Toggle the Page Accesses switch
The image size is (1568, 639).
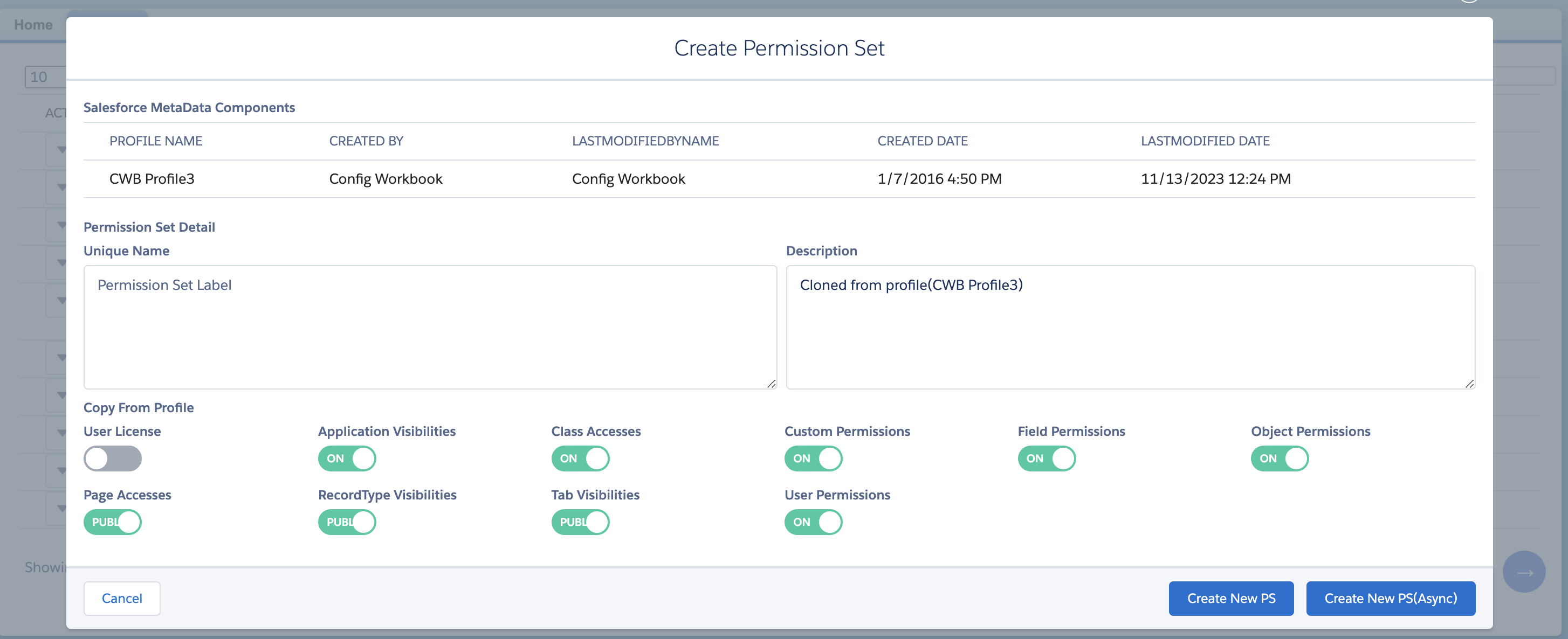113,522
